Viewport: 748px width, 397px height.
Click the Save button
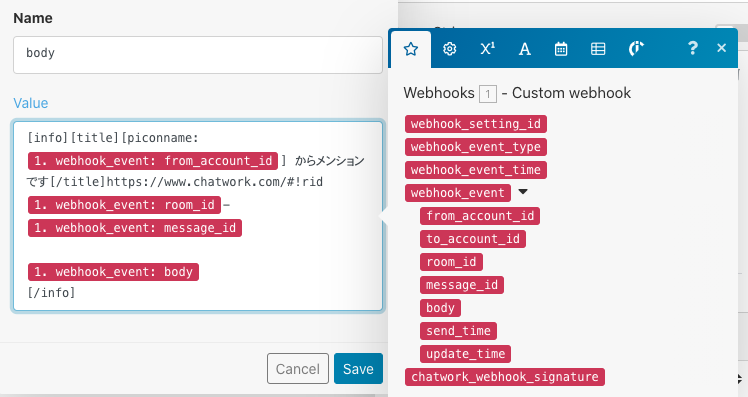coord(358,368)
